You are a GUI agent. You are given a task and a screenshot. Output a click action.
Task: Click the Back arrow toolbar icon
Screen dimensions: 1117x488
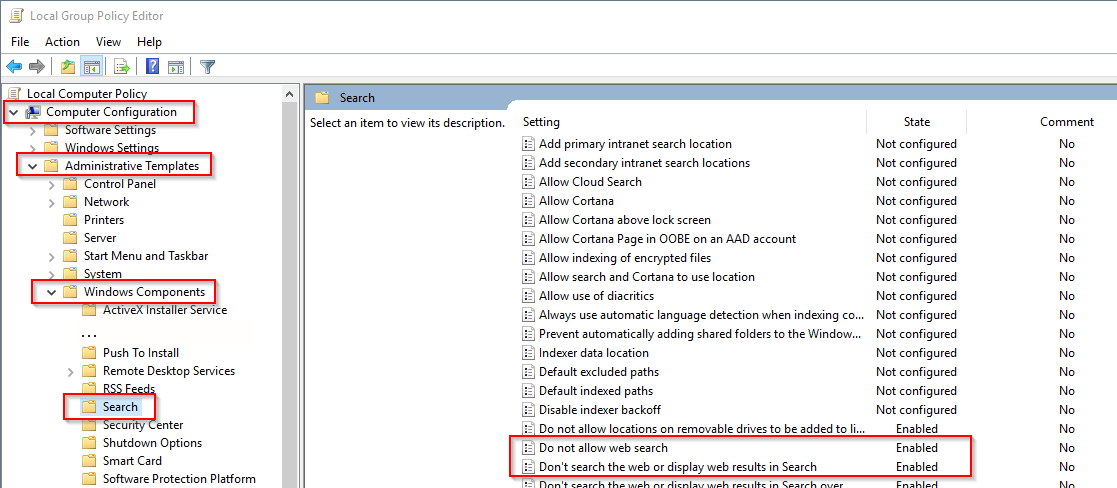click(x=14, y=67)
